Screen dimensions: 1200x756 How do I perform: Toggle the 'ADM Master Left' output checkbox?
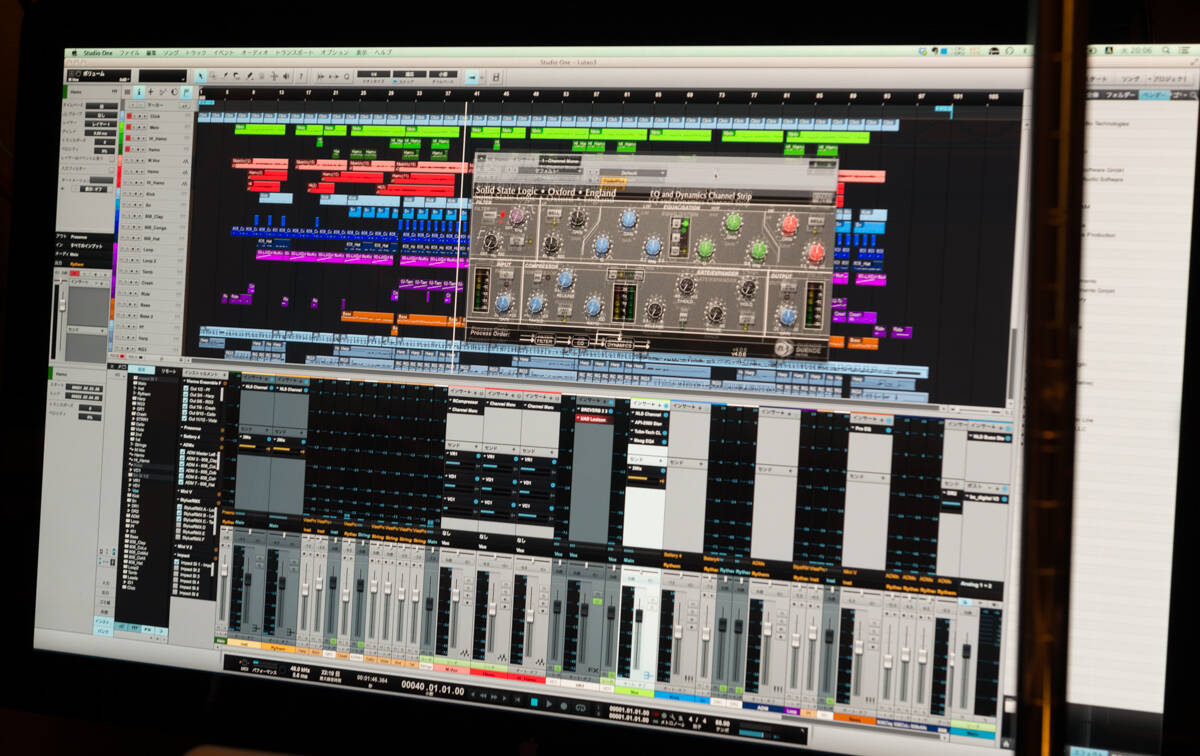[x=183, y=454]
